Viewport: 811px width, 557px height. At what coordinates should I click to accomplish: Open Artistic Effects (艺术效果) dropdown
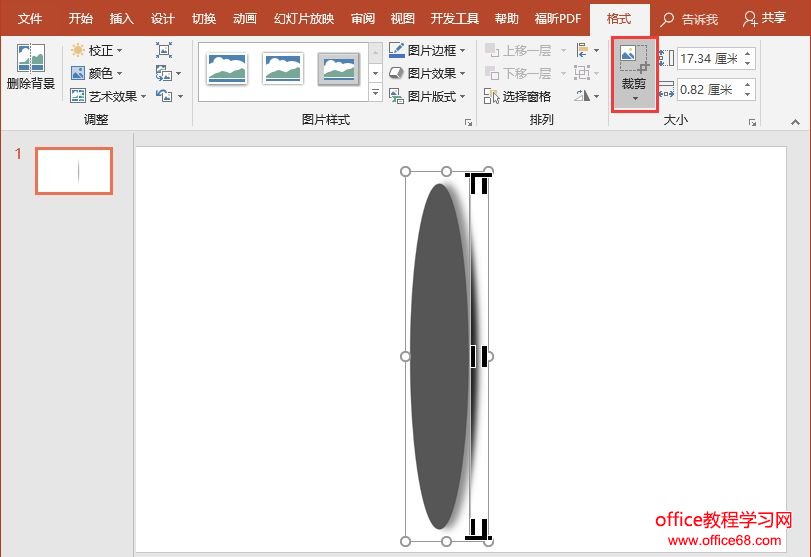109,96
